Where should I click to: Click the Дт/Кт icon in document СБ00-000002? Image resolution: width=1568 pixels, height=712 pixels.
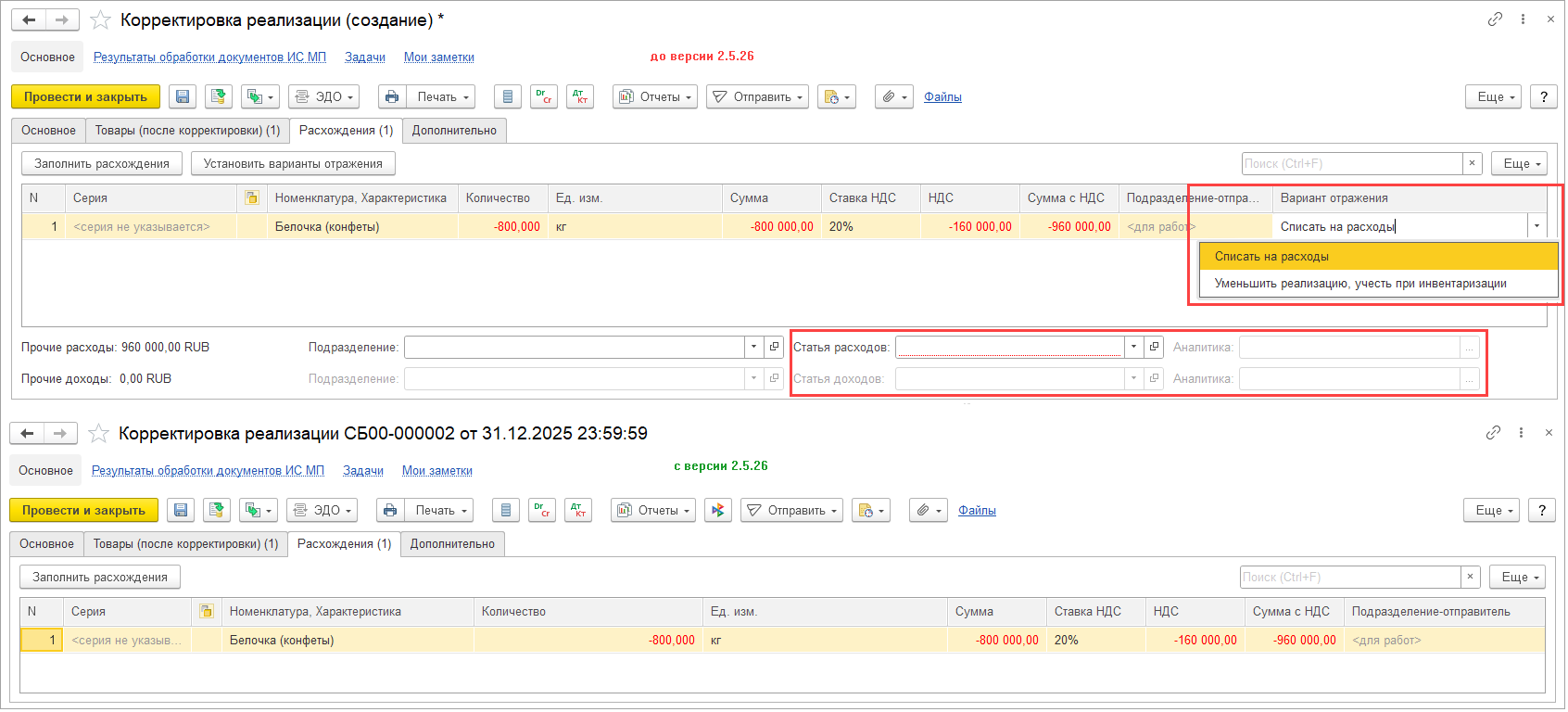[x=578, y=511]
